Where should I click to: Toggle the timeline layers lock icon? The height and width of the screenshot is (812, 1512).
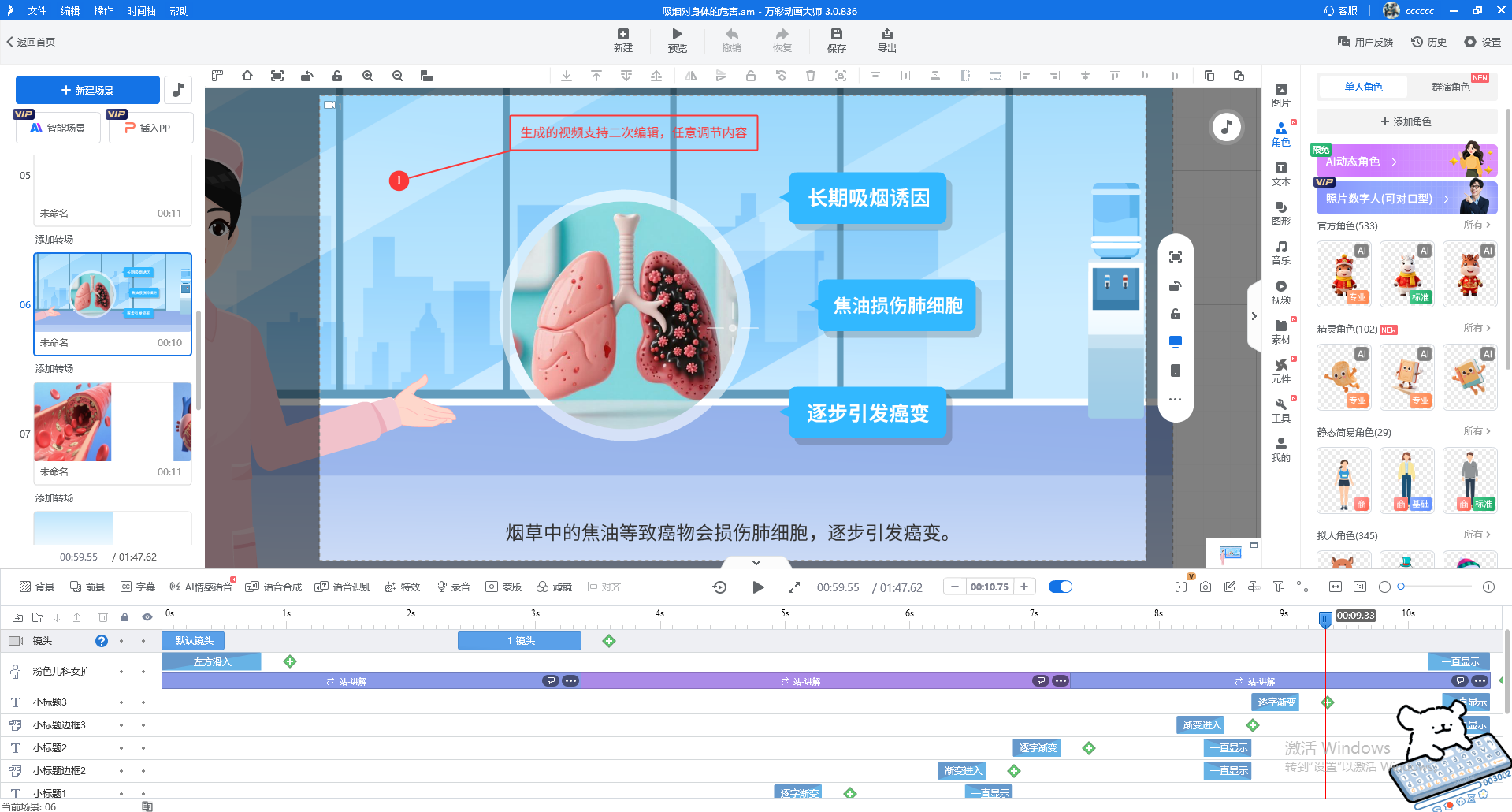click(124, 617)
